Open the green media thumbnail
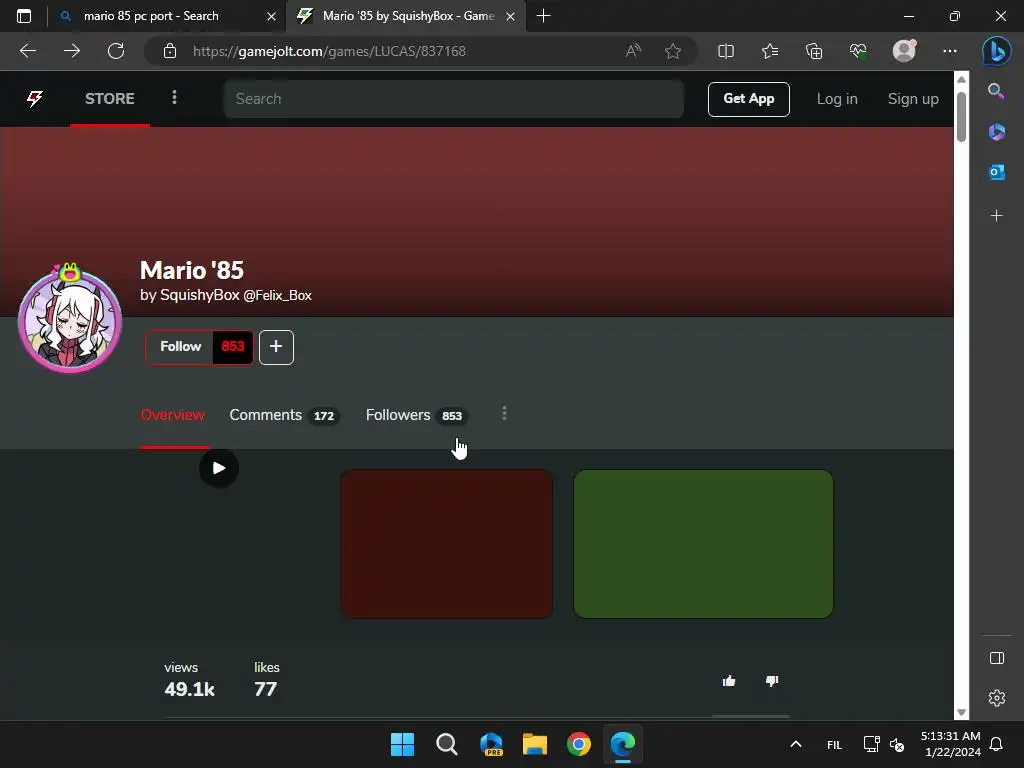This screenshot has height=768, width=1024. pos(703,543)
